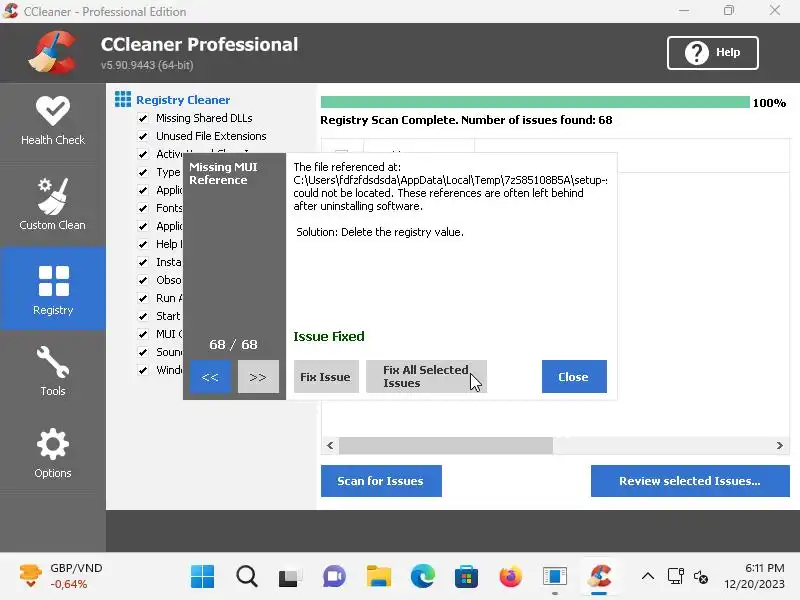800x600 pixels.
Task: Launch Firefox from the taskbar
Action: (x=511, y=577)
